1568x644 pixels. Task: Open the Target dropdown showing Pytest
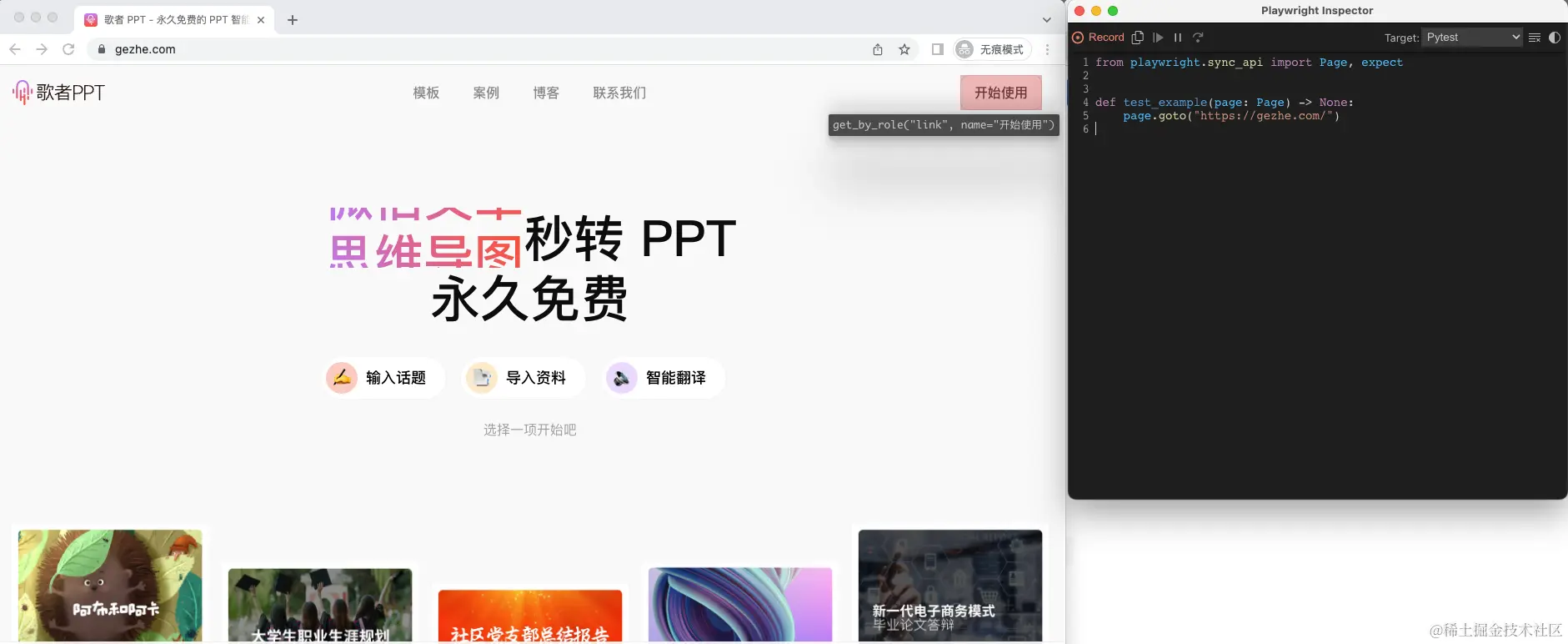(x=1472, y=38)
